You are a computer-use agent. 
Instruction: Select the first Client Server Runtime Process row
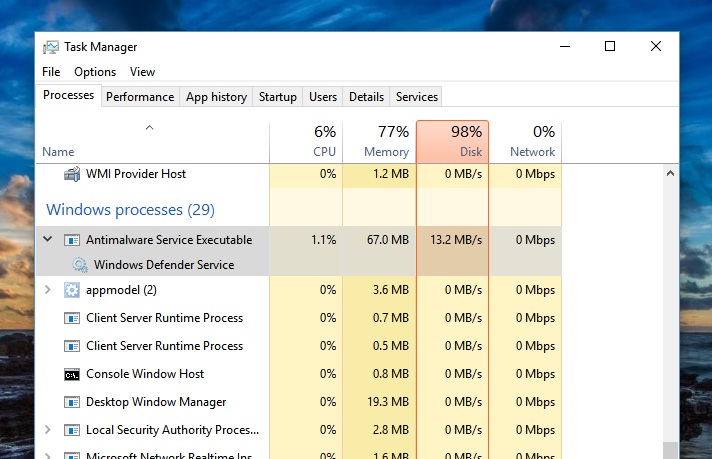(164, 318)
